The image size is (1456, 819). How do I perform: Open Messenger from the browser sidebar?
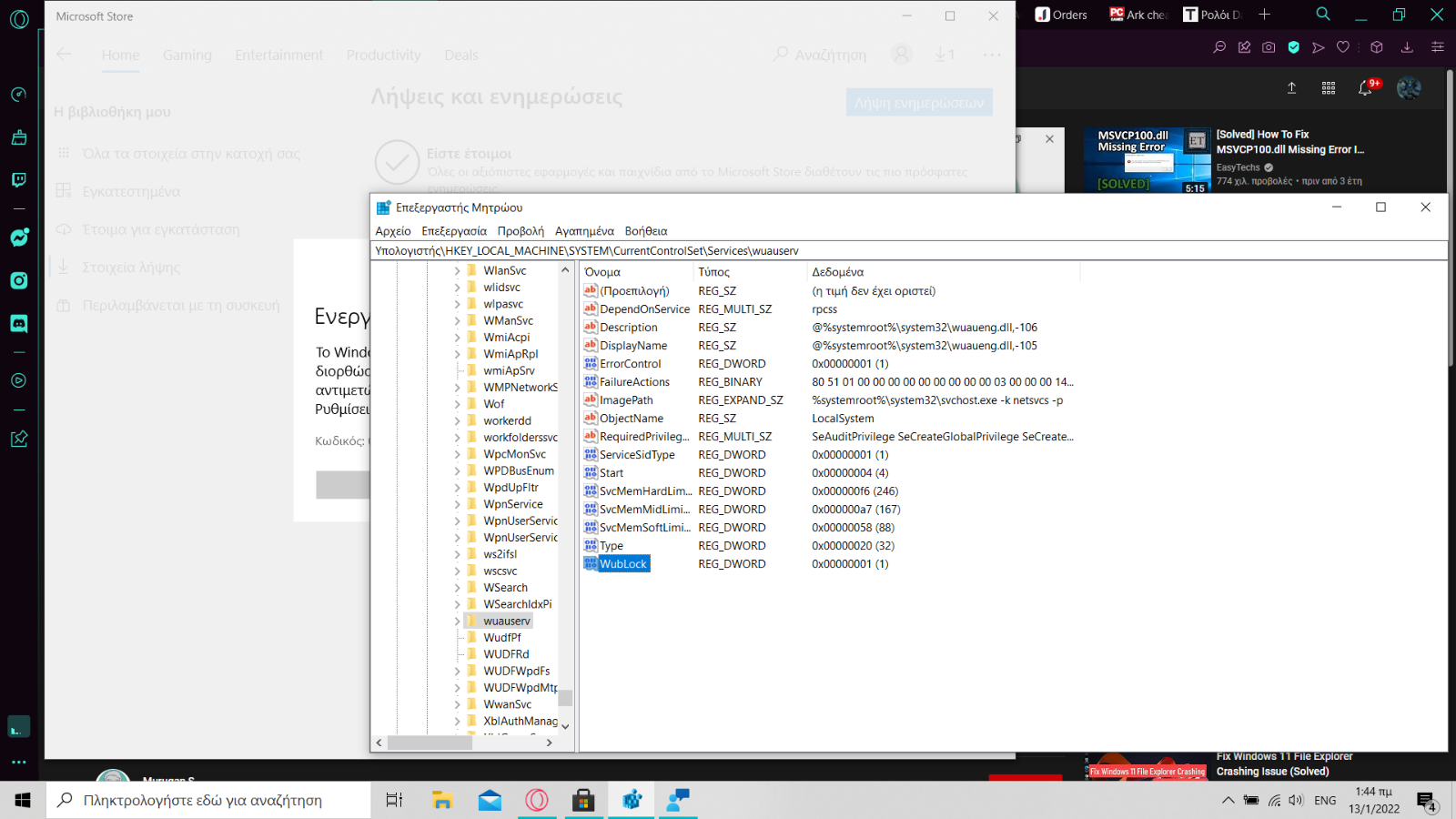(19, 238)
